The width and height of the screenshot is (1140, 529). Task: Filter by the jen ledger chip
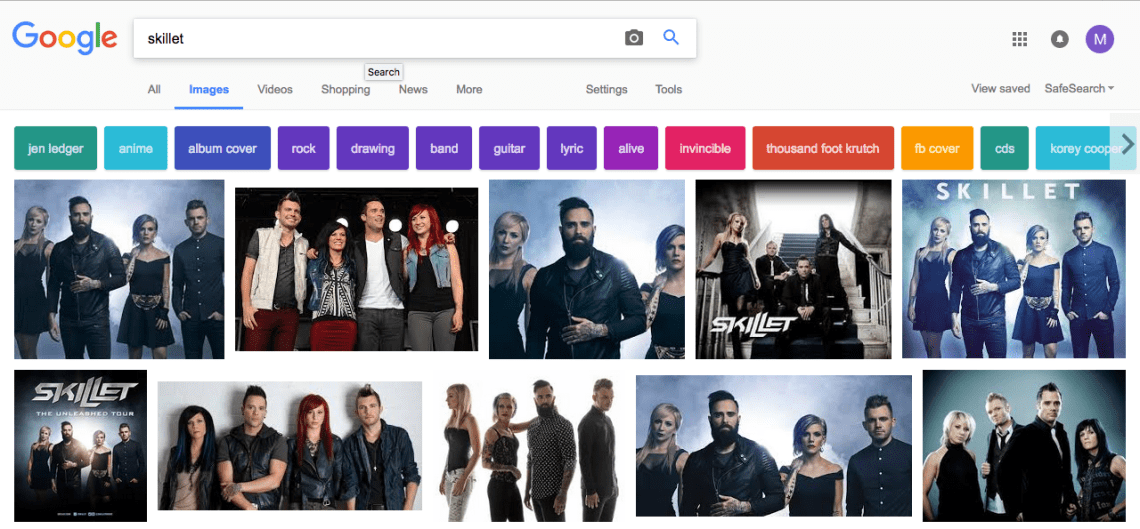point(55,148)
